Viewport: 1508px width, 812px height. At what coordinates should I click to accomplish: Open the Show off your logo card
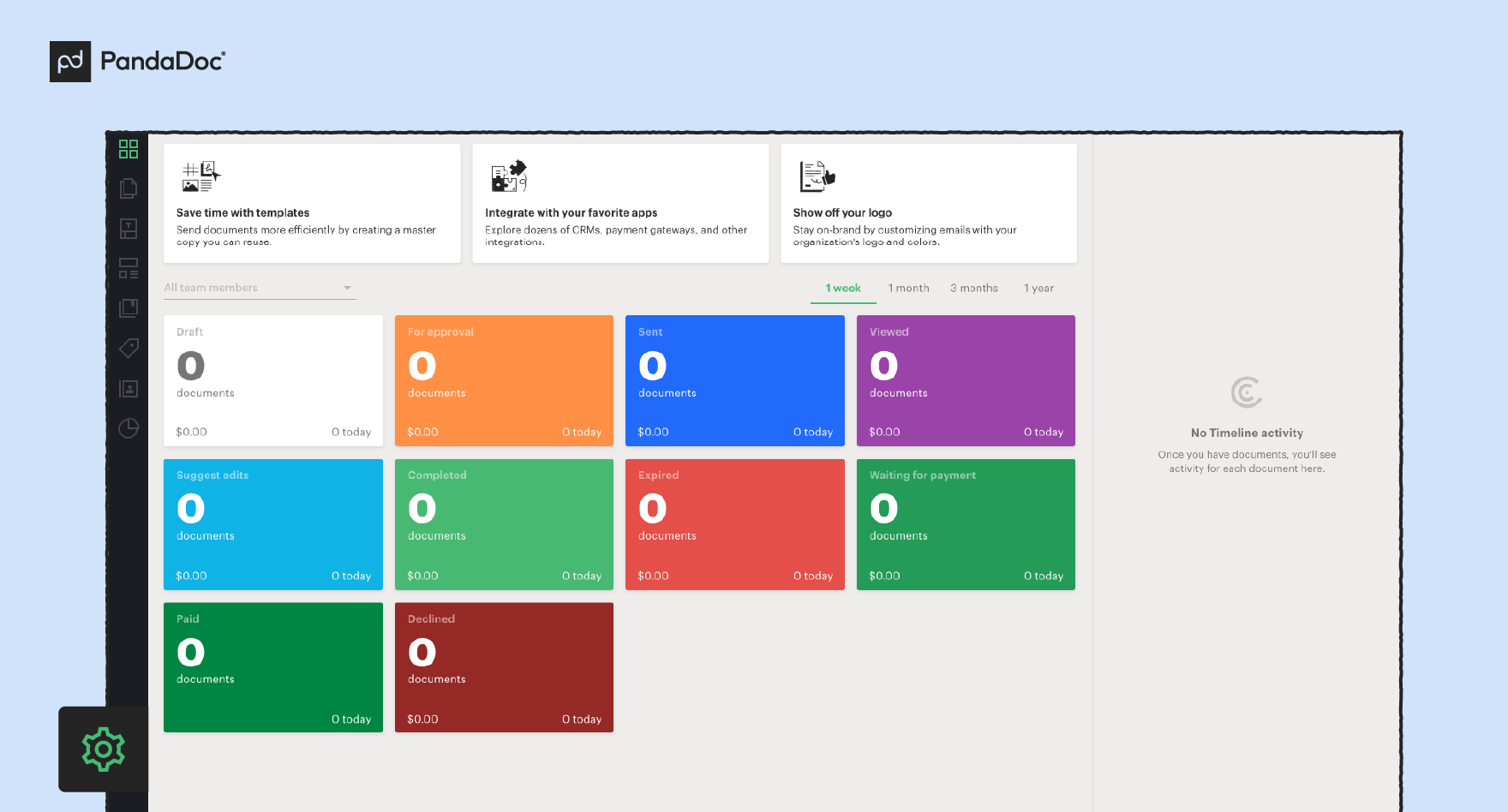[929, 204]
